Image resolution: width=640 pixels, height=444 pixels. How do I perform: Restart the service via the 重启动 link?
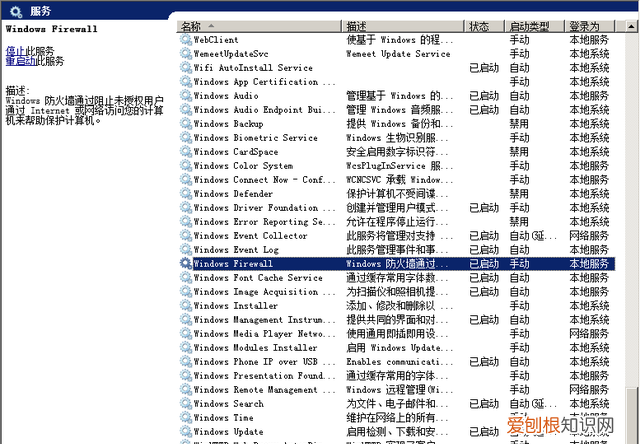point(21,61)
